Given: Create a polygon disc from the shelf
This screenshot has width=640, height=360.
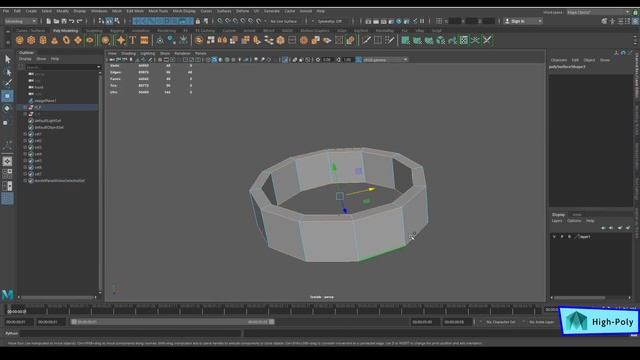Looking at the screenshot, I should pyautogui.click(x=90, y=40).
